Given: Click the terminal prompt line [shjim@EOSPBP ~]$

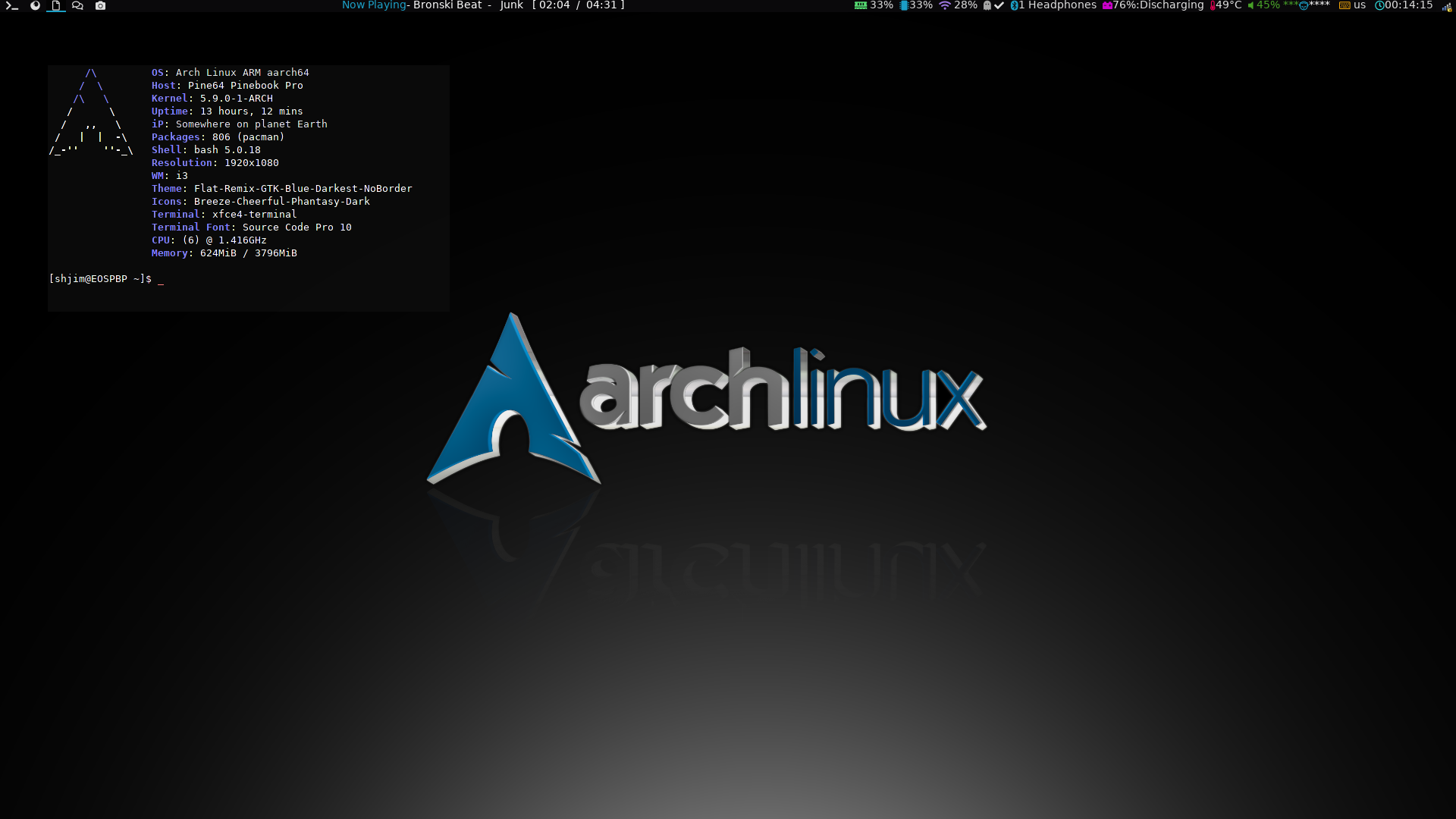Looking at the screenshot, I should pyautogui.click(x=100, y=279).
